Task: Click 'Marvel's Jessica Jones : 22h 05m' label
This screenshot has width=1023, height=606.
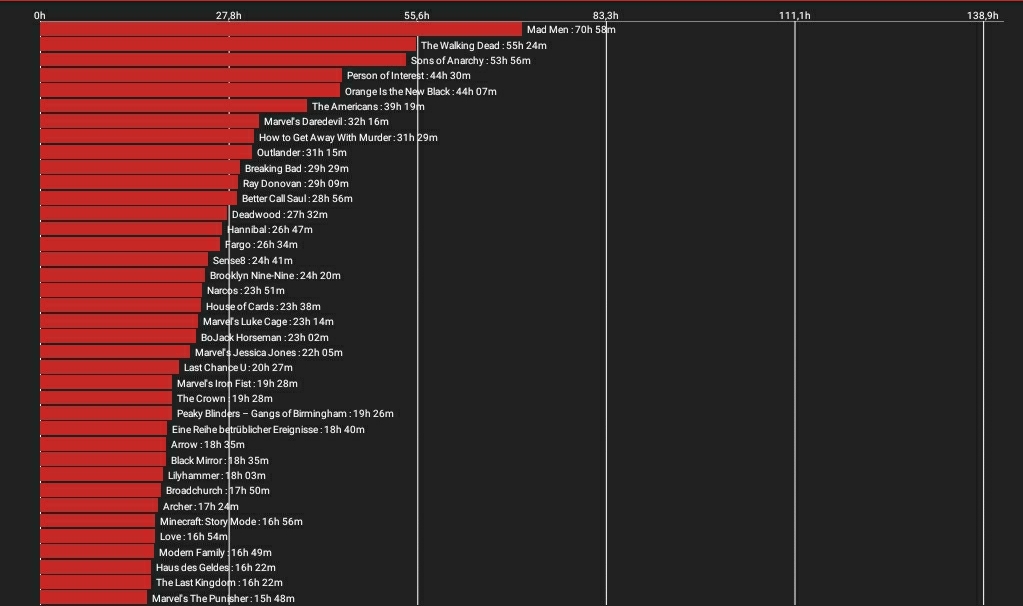Action: pyautogui.click(x=269, y=353)
